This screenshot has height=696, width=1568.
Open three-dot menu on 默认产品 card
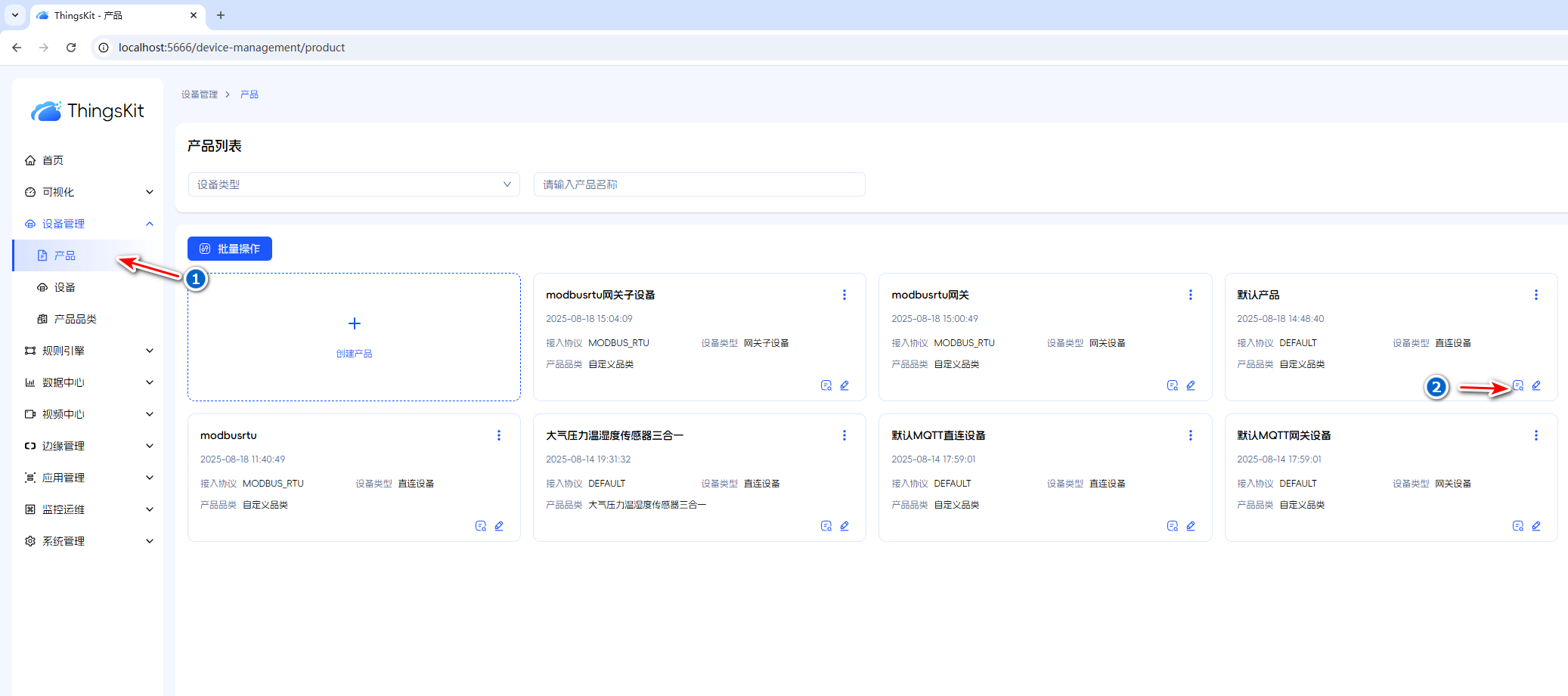tap(1535, 295)
